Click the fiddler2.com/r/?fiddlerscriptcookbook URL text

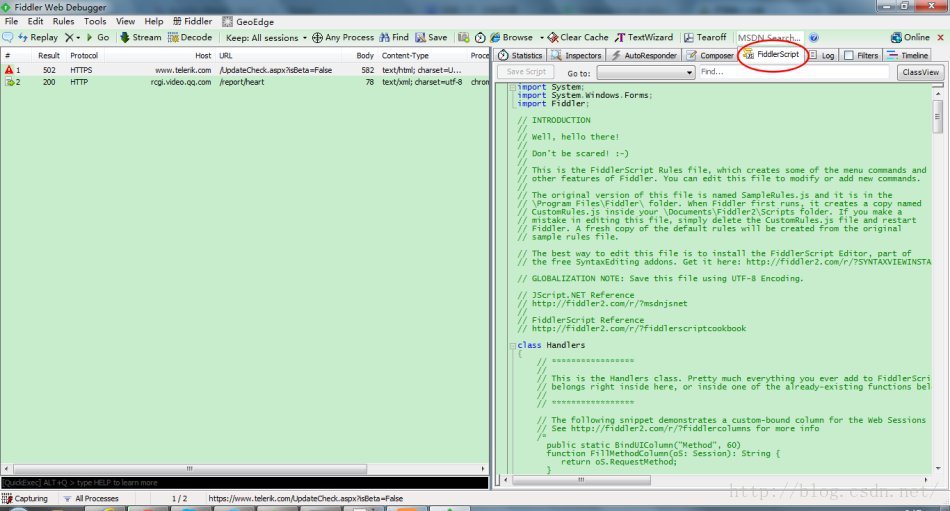[639, 329]
